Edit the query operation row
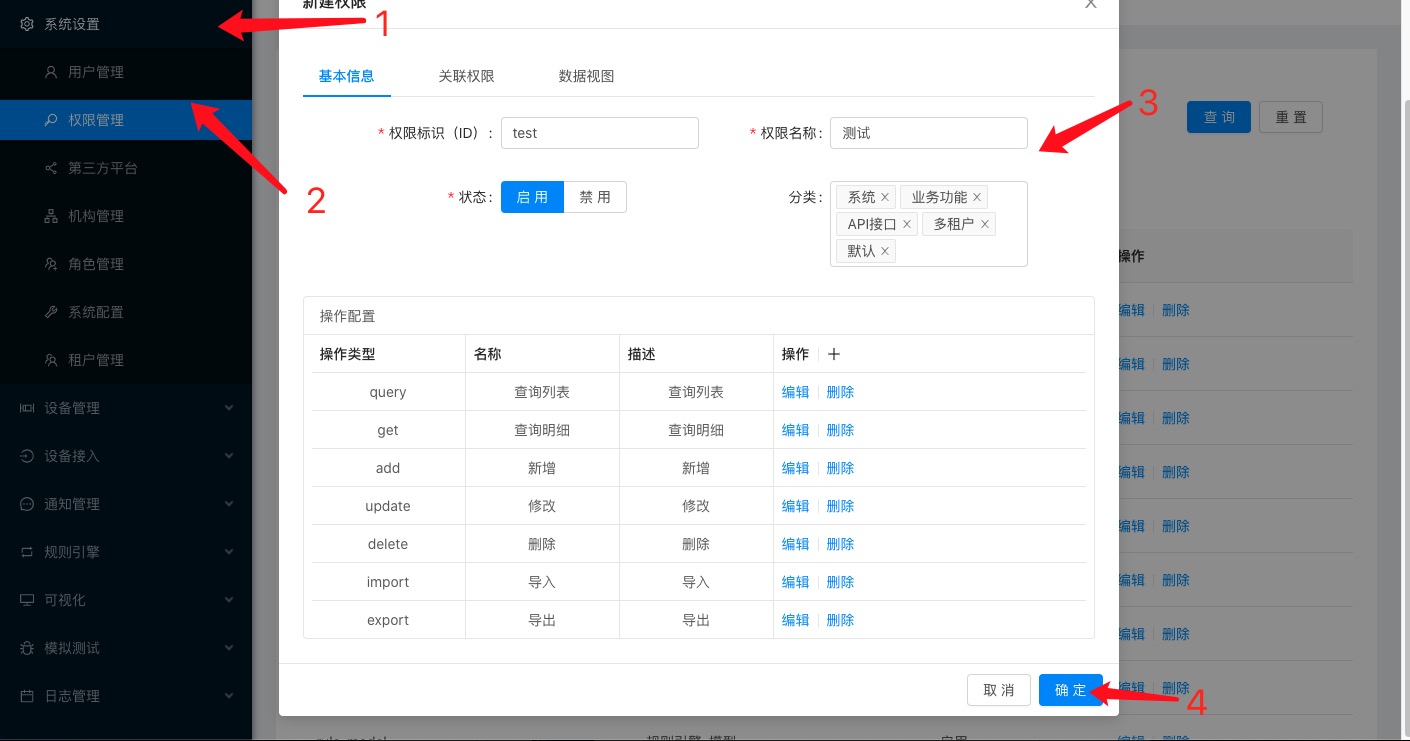Image resolution: width=1410 pixels, height=741 pixels. coord(795,392)
